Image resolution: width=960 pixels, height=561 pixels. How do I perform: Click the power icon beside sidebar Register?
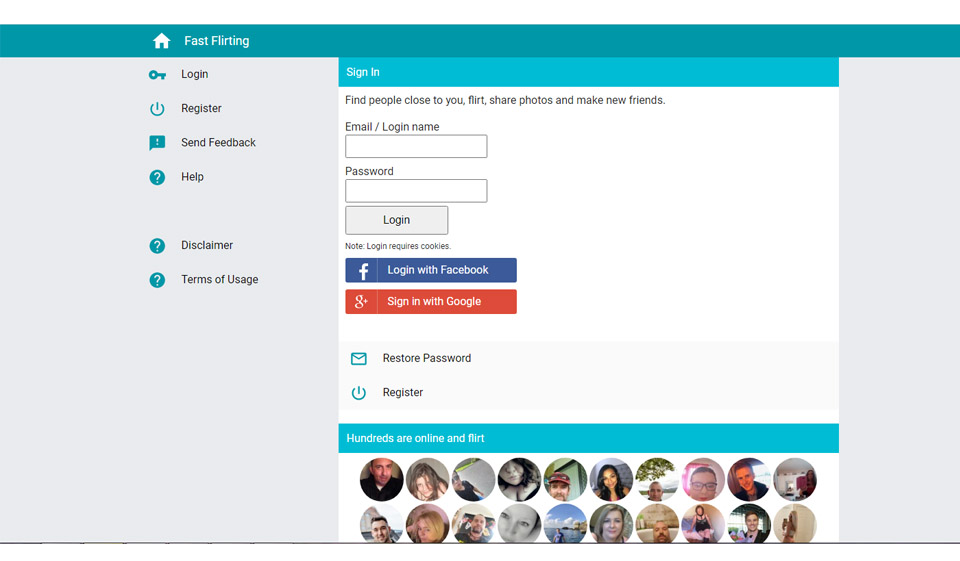pos(157,109)
